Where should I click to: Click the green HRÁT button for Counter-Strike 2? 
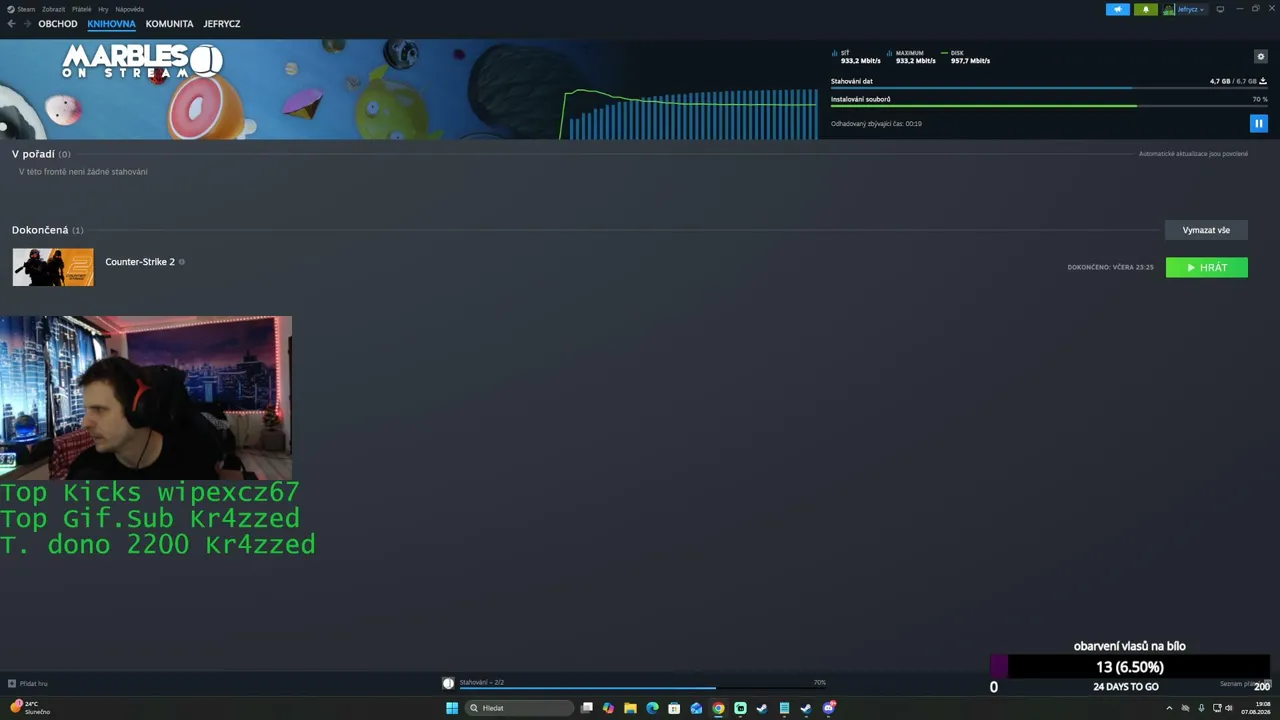[1207, 267]
